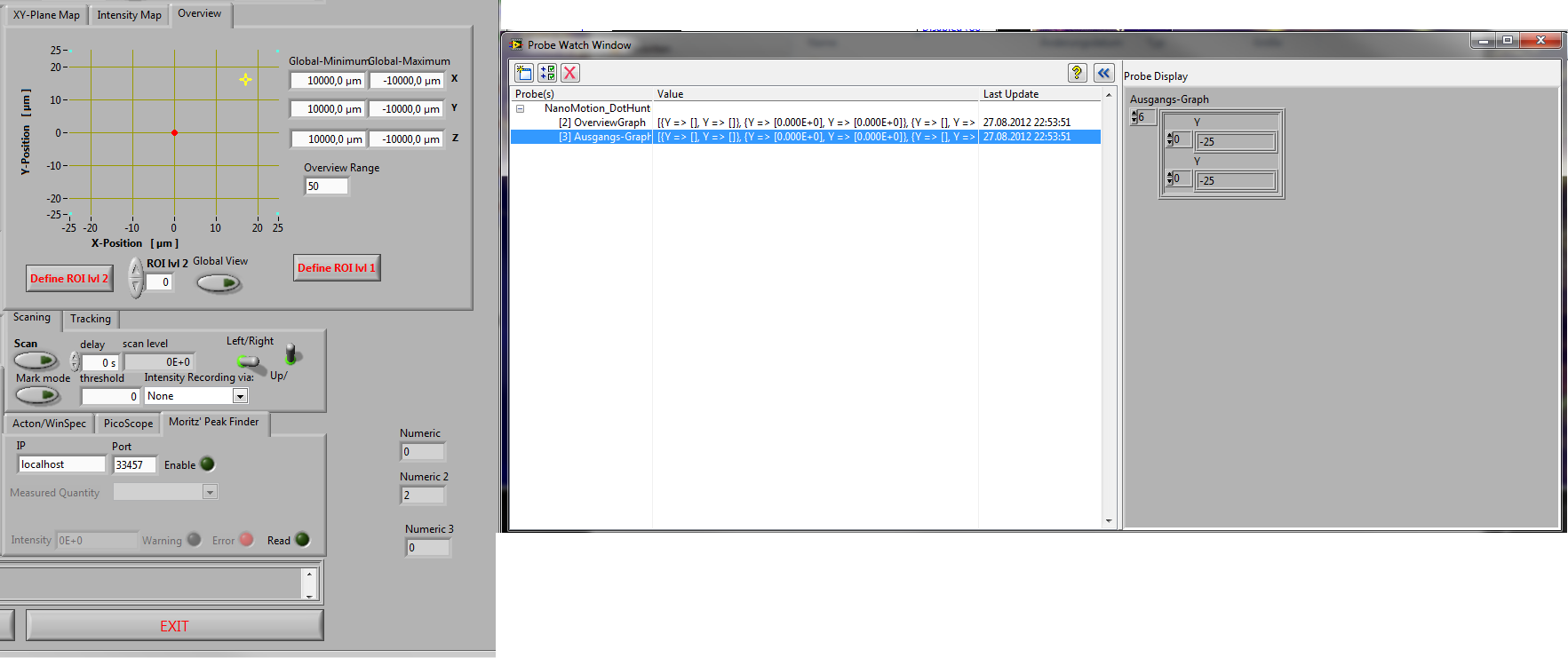1568x658 pixels.
Task: Switch to the Acton/WinSpec tab
Action: (50, 424)
